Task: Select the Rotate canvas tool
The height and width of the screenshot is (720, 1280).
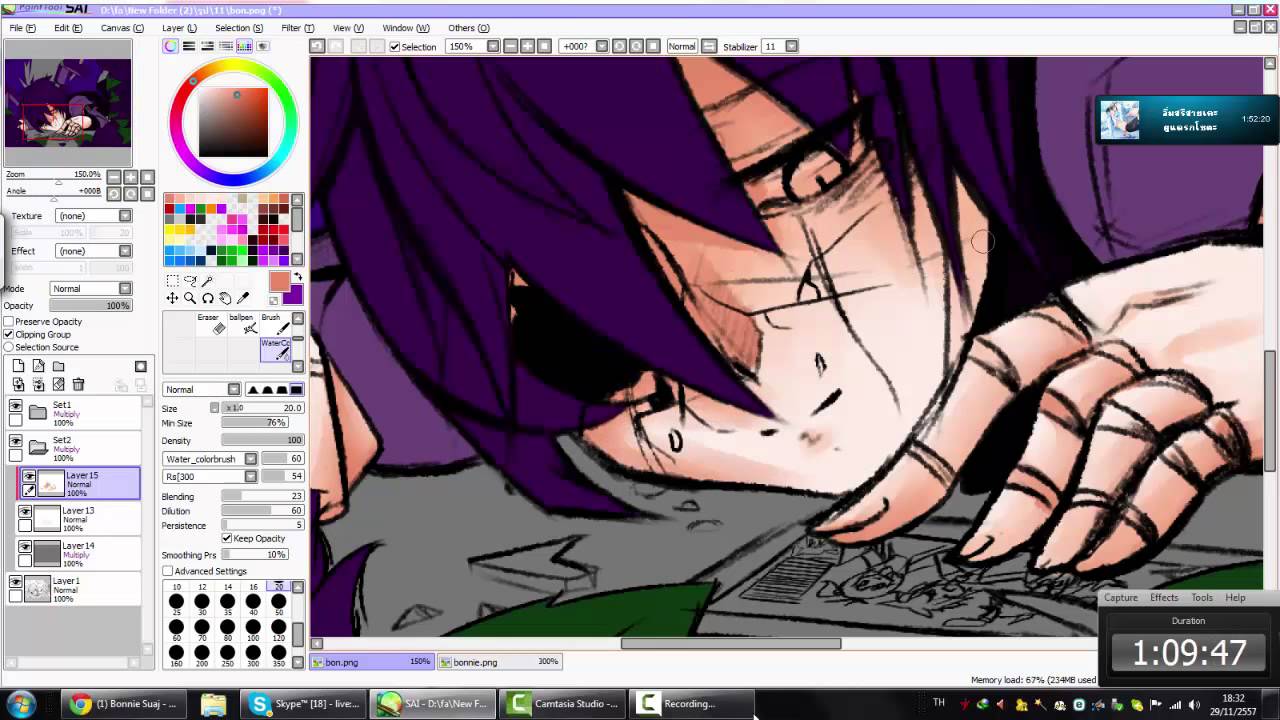Action: click(207, 298)
